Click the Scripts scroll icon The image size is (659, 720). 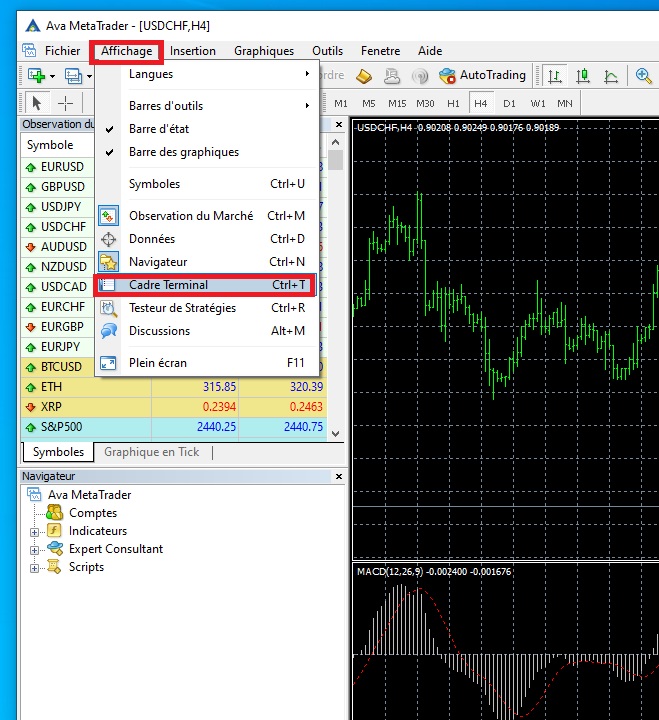[x=54, y=567]
